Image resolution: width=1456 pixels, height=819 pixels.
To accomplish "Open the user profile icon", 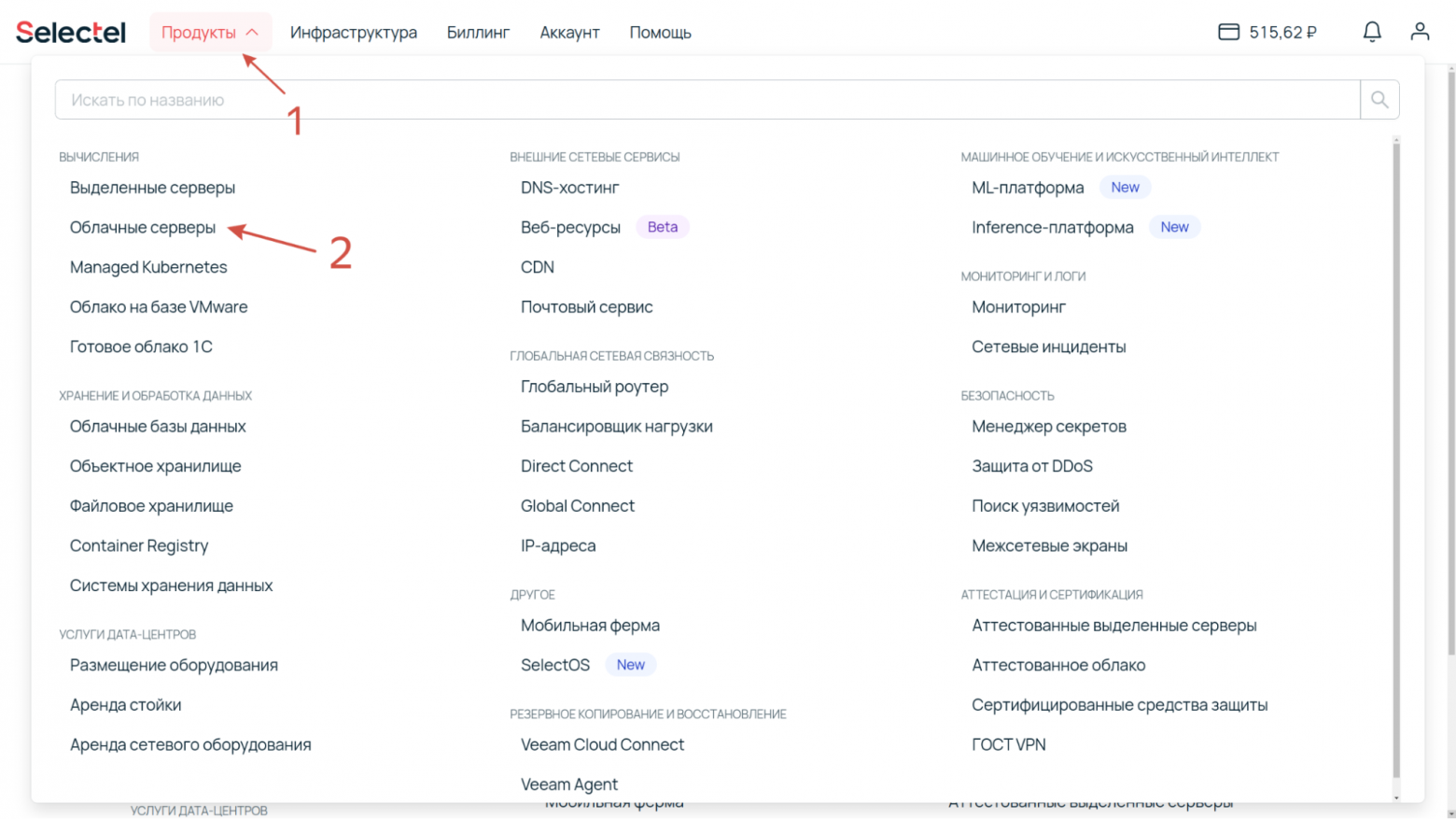I will 1419,33.
